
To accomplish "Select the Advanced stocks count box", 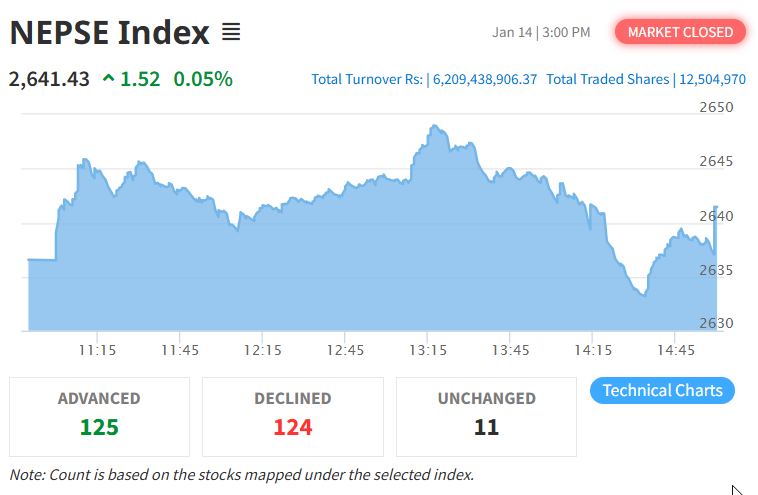I will point(99,416).
